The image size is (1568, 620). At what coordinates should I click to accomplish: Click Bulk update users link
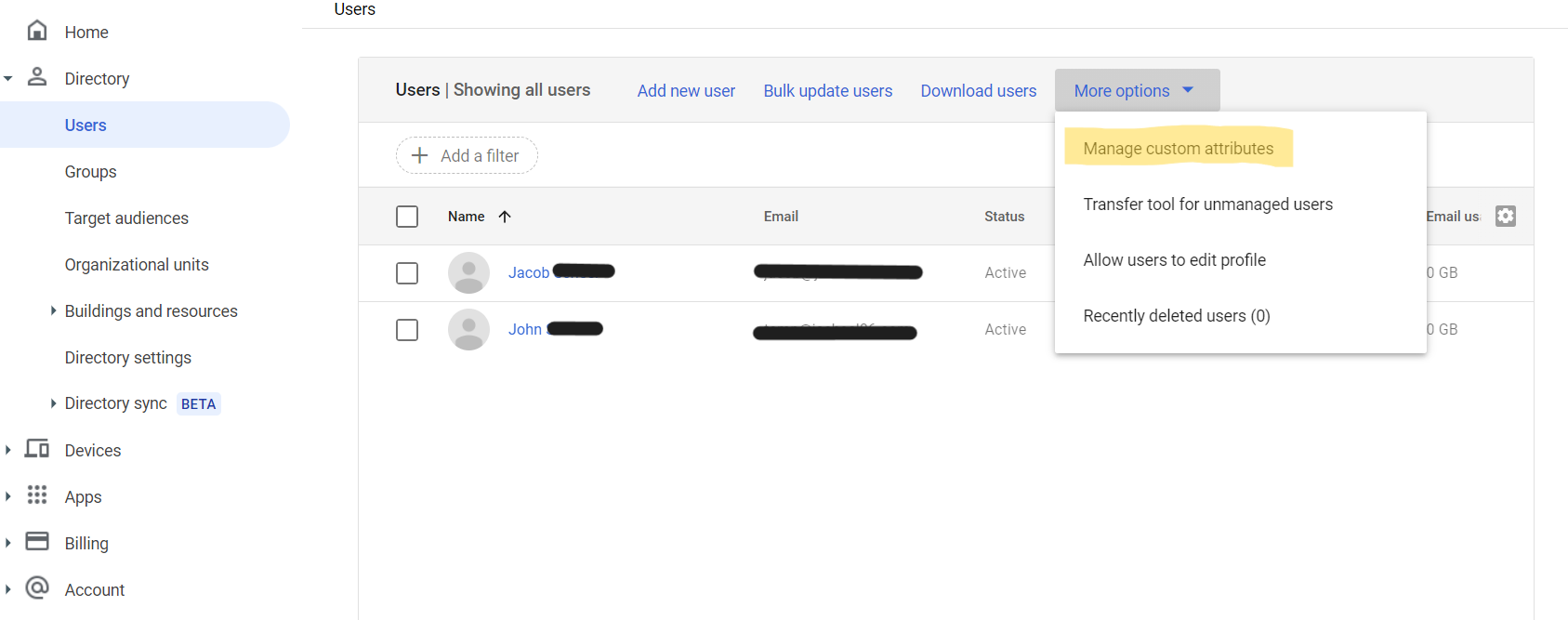coord(827,91)
